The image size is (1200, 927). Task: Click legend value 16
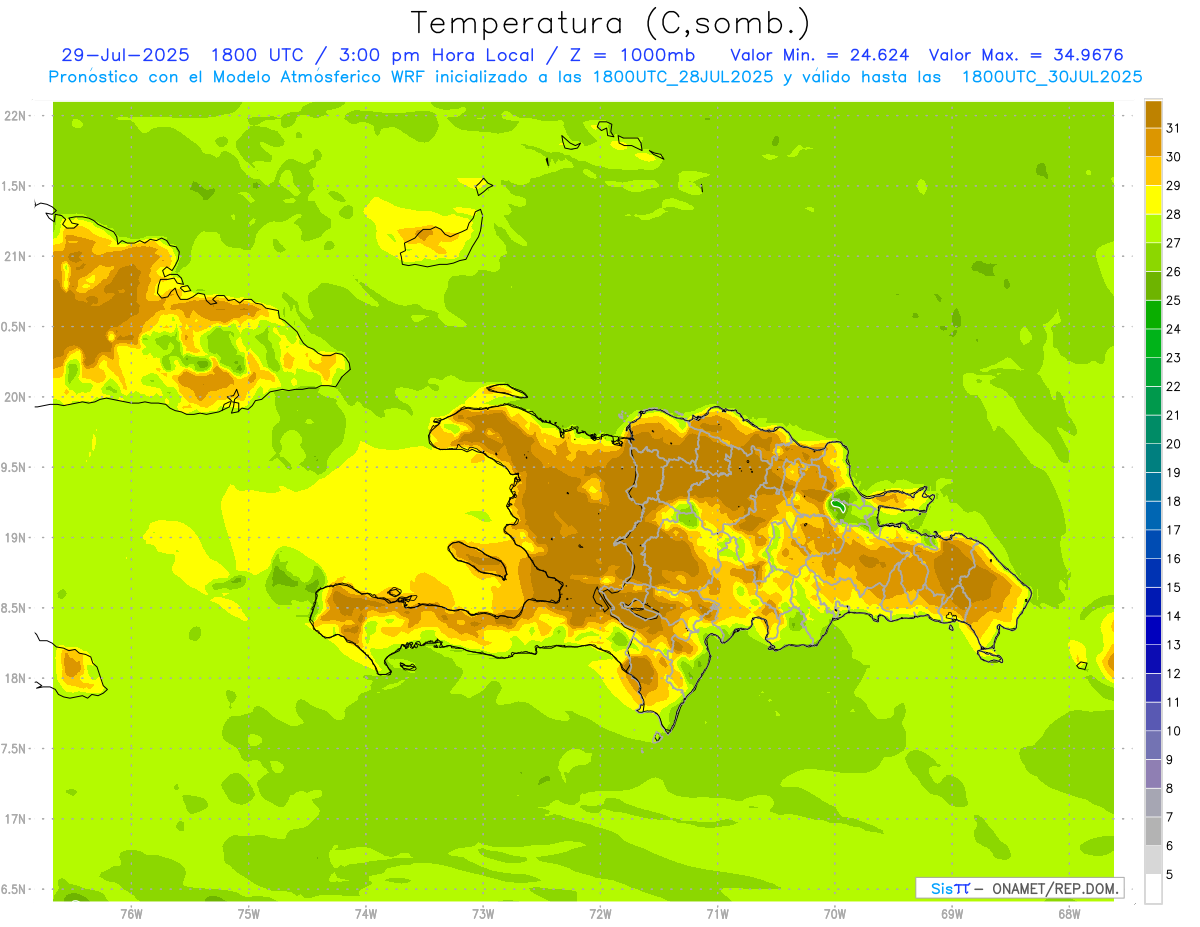pos(1173,558)
